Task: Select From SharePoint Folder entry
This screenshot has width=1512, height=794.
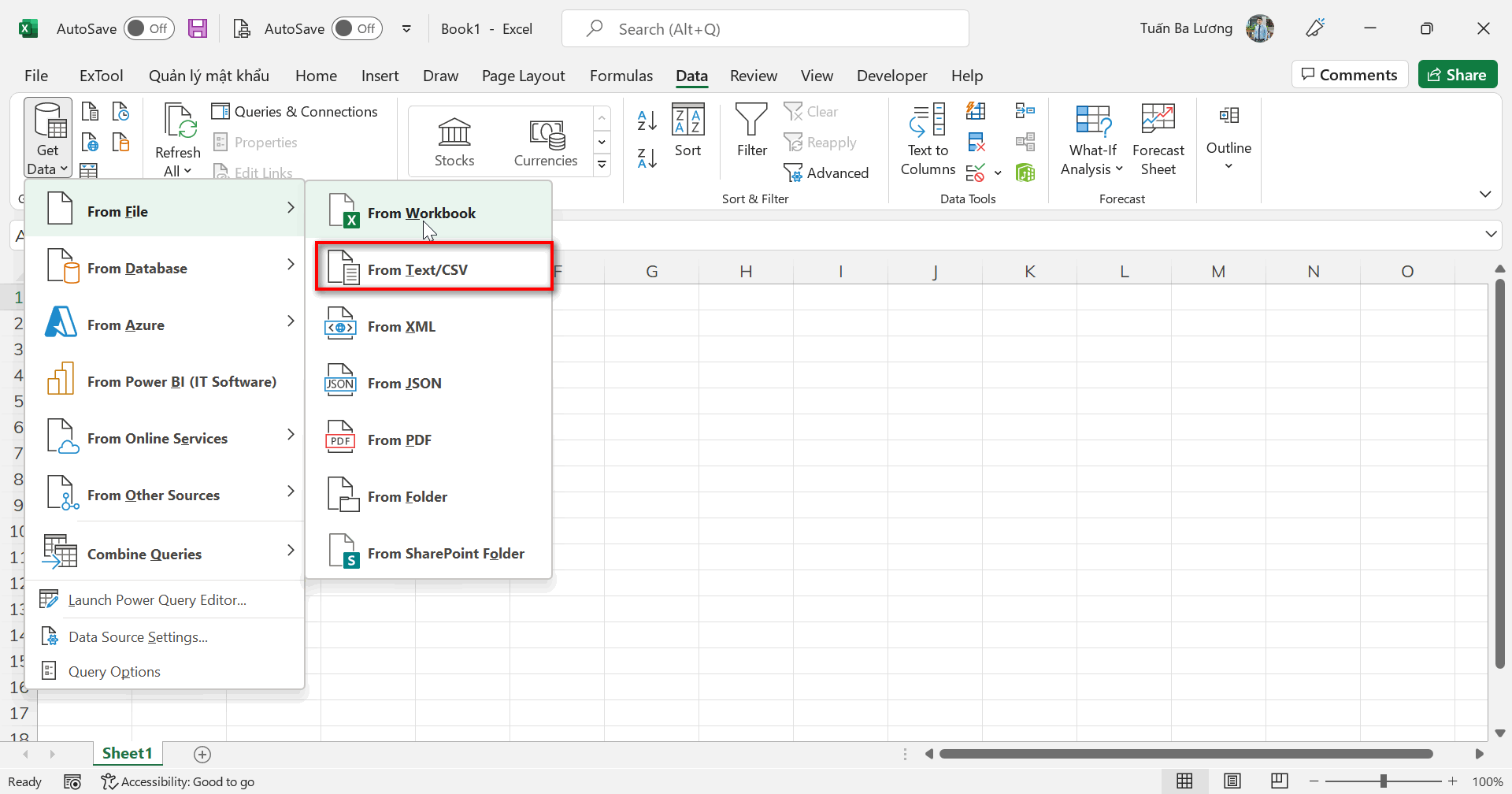Action: [429, 553]
